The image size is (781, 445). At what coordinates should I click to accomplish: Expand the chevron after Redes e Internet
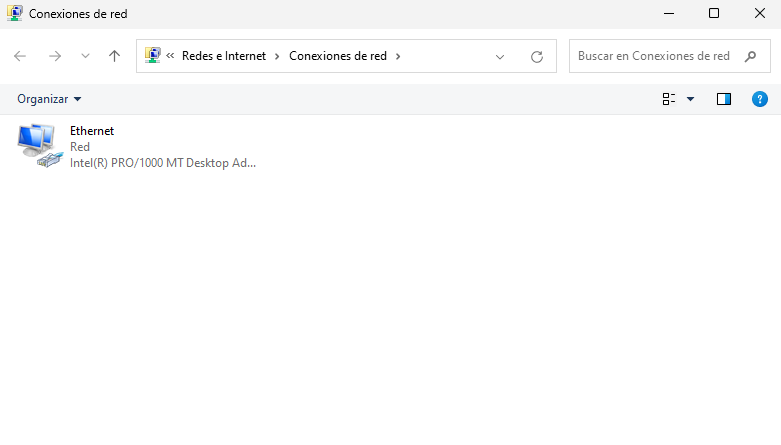point(277,57)
